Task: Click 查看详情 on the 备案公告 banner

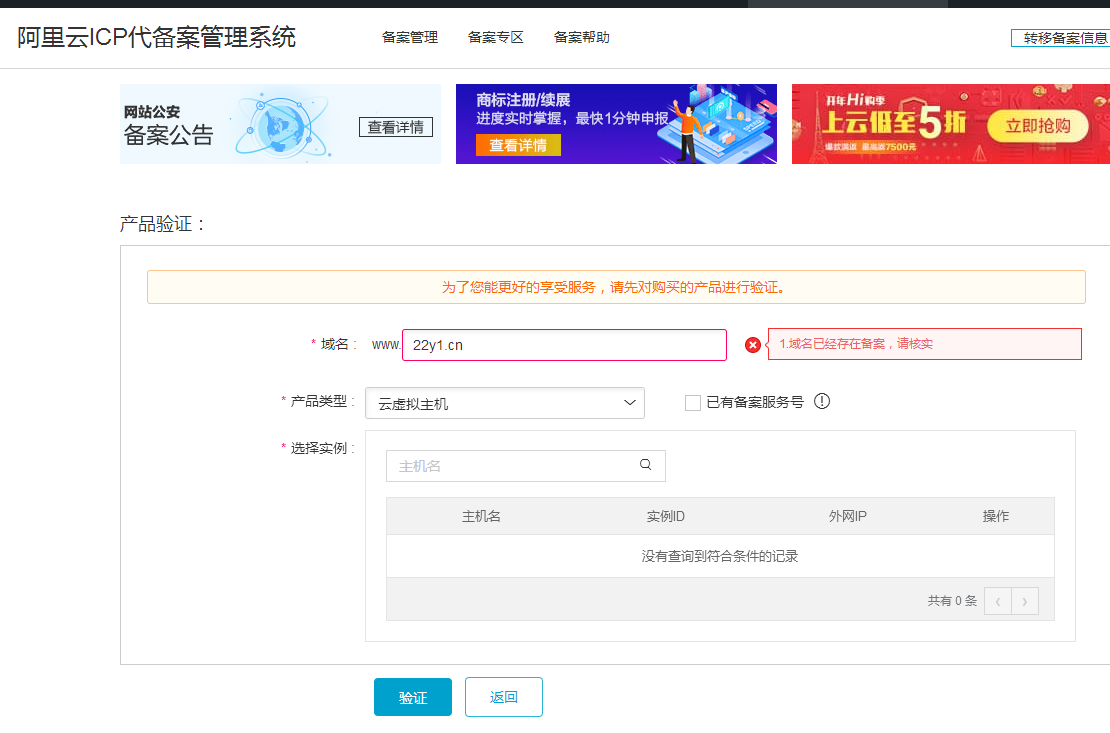Action: click(x=396, y=127)
